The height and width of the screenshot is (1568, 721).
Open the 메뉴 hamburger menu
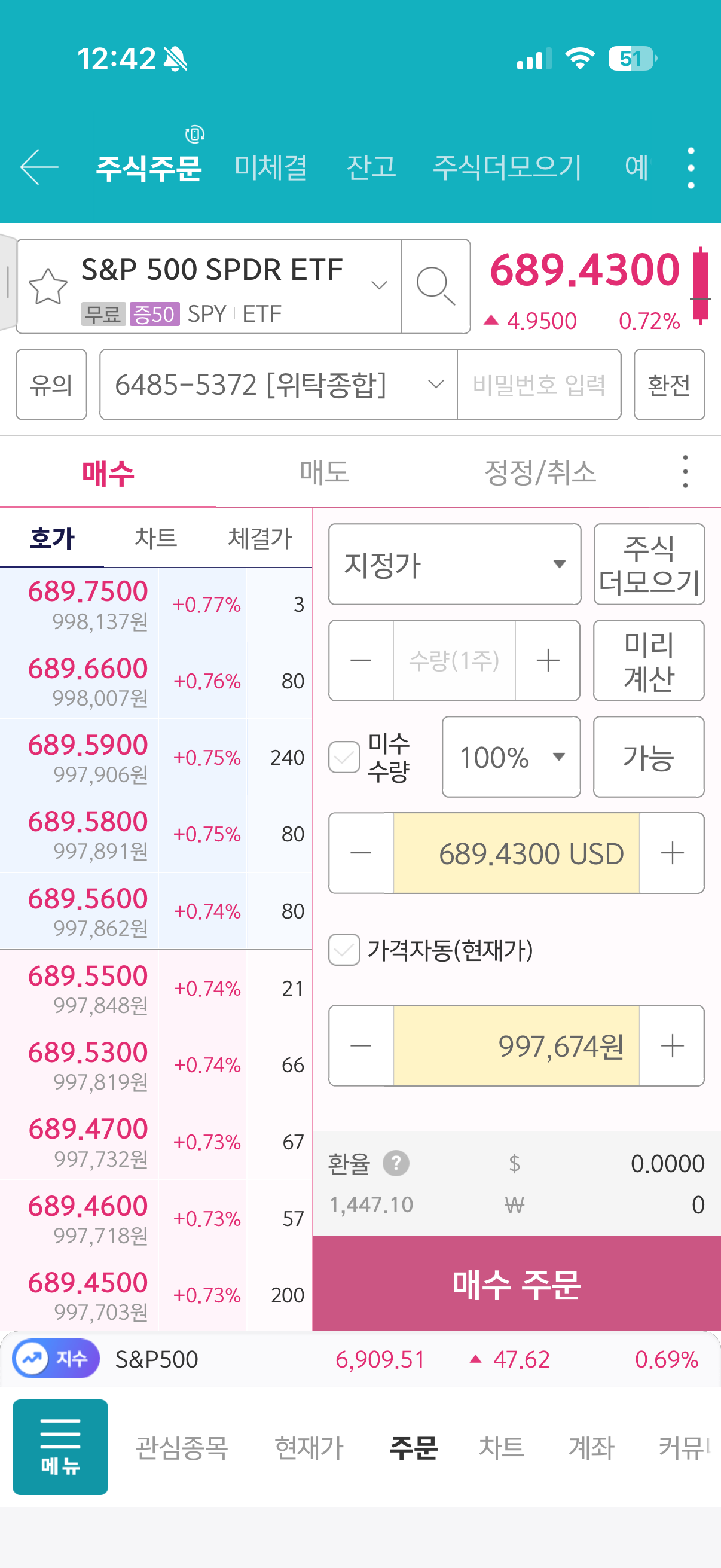coord(60,1446)
